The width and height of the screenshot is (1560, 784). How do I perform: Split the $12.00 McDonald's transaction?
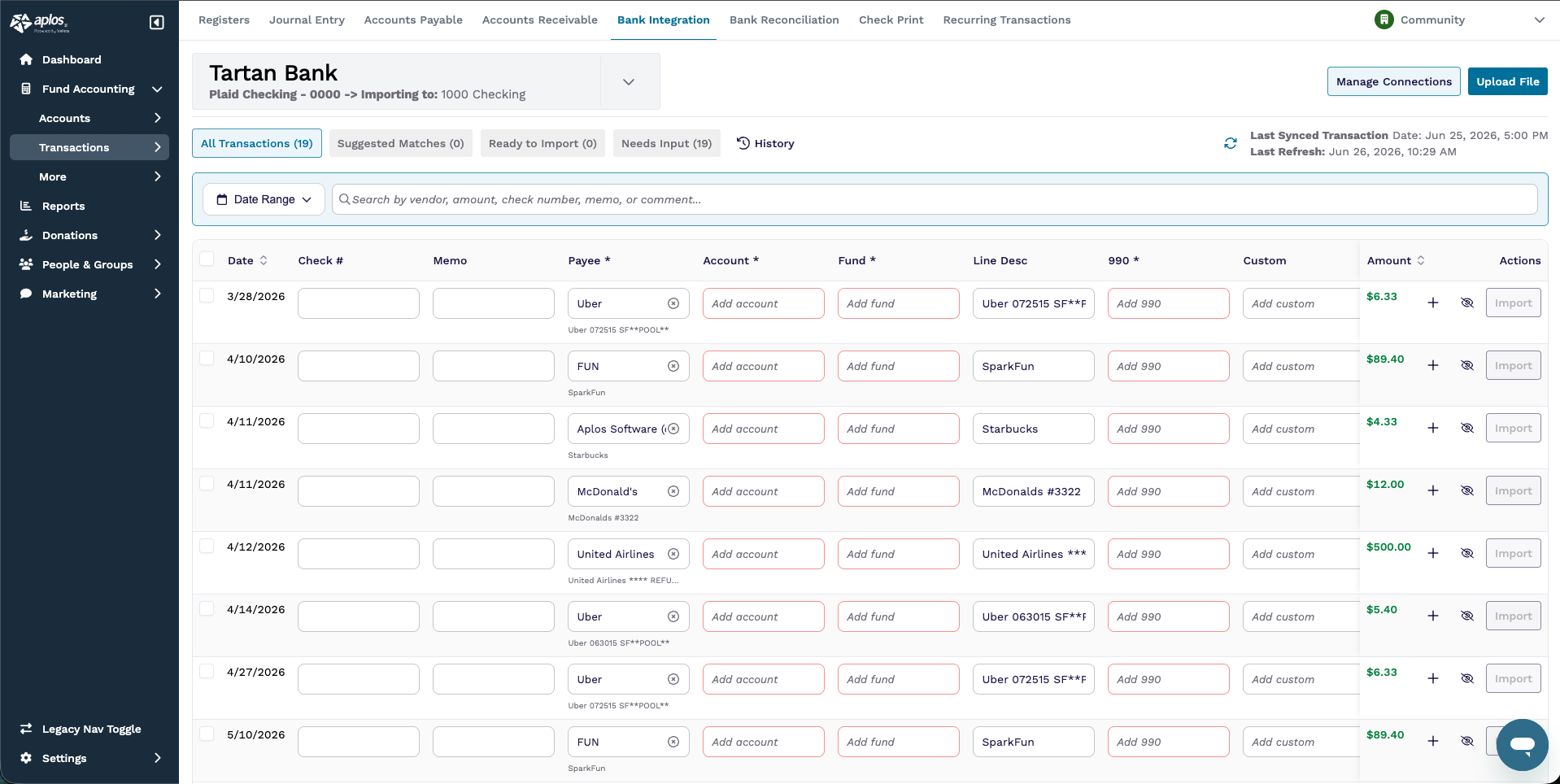[x=1433, y=490]
